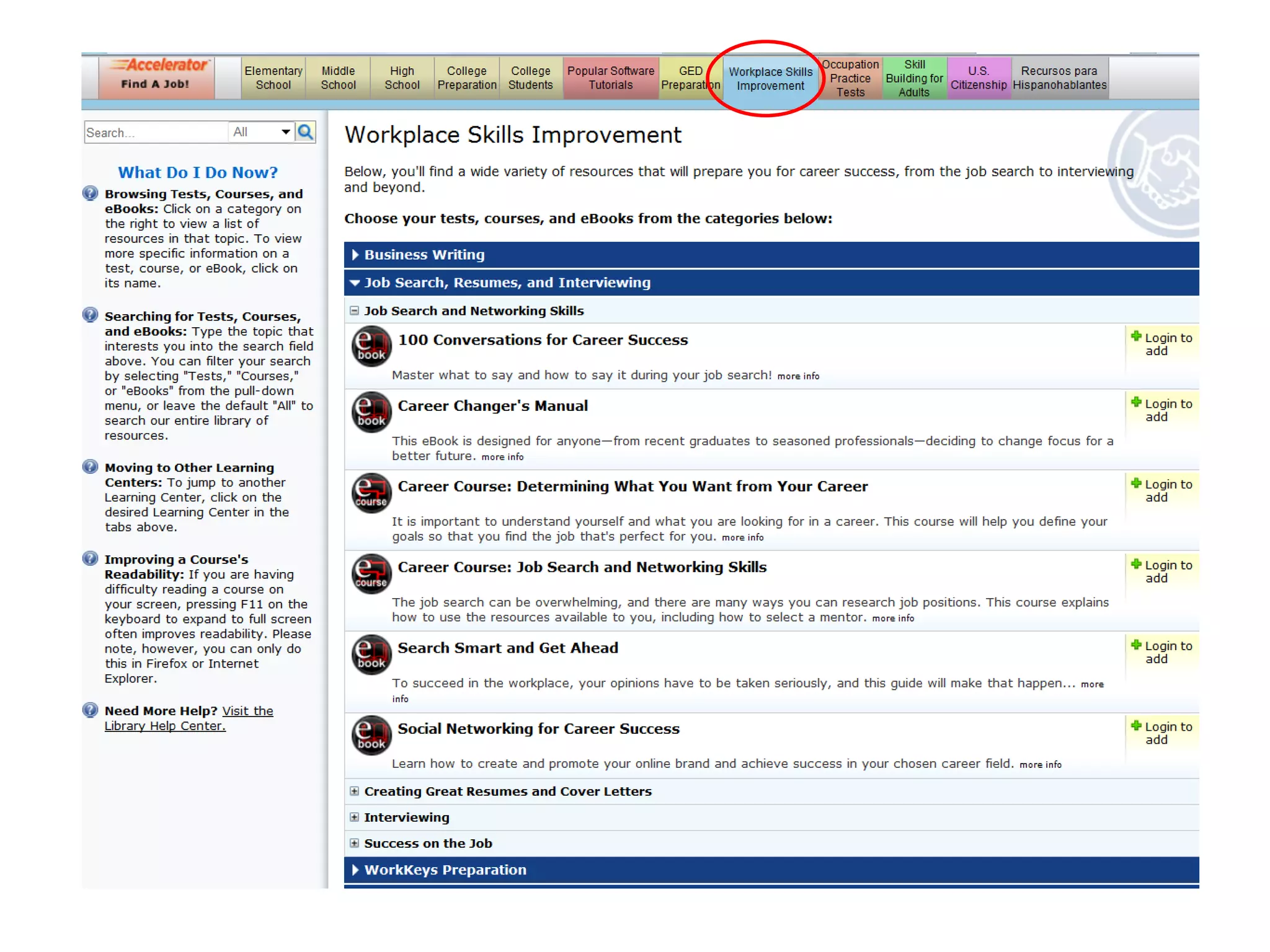Click eBook icon beside Career Changer's Manual
This screenshot has width=1270, height=952.
click(x=371, y=413)
